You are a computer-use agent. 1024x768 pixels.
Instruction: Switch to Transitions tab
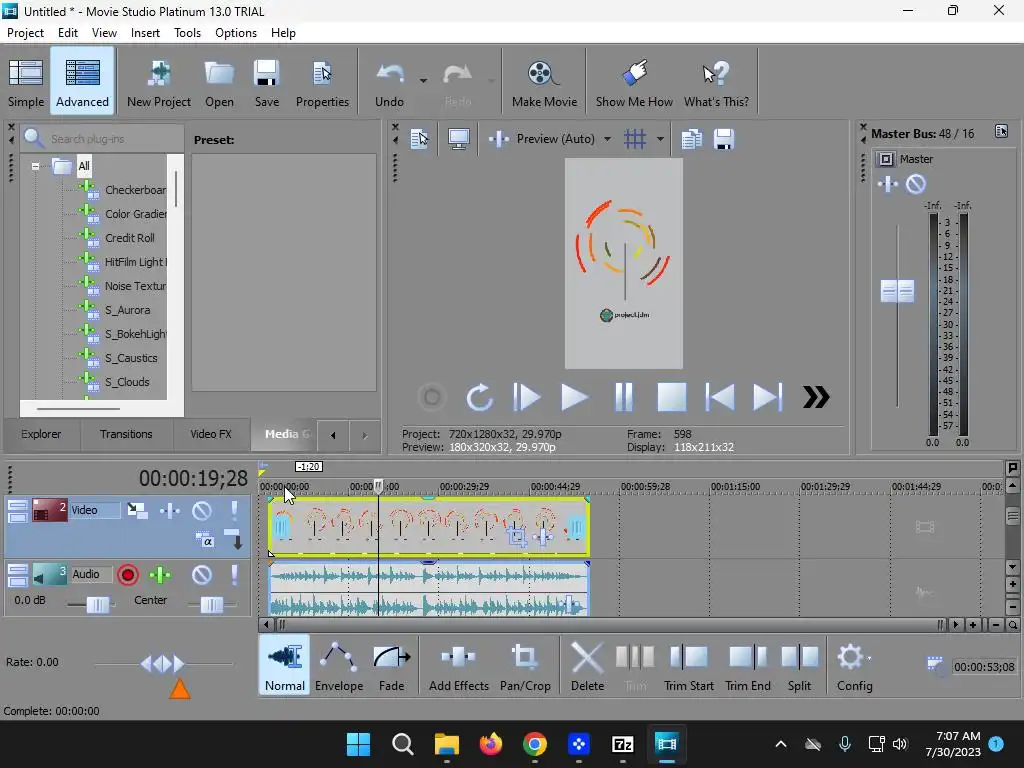coord(126,434)
